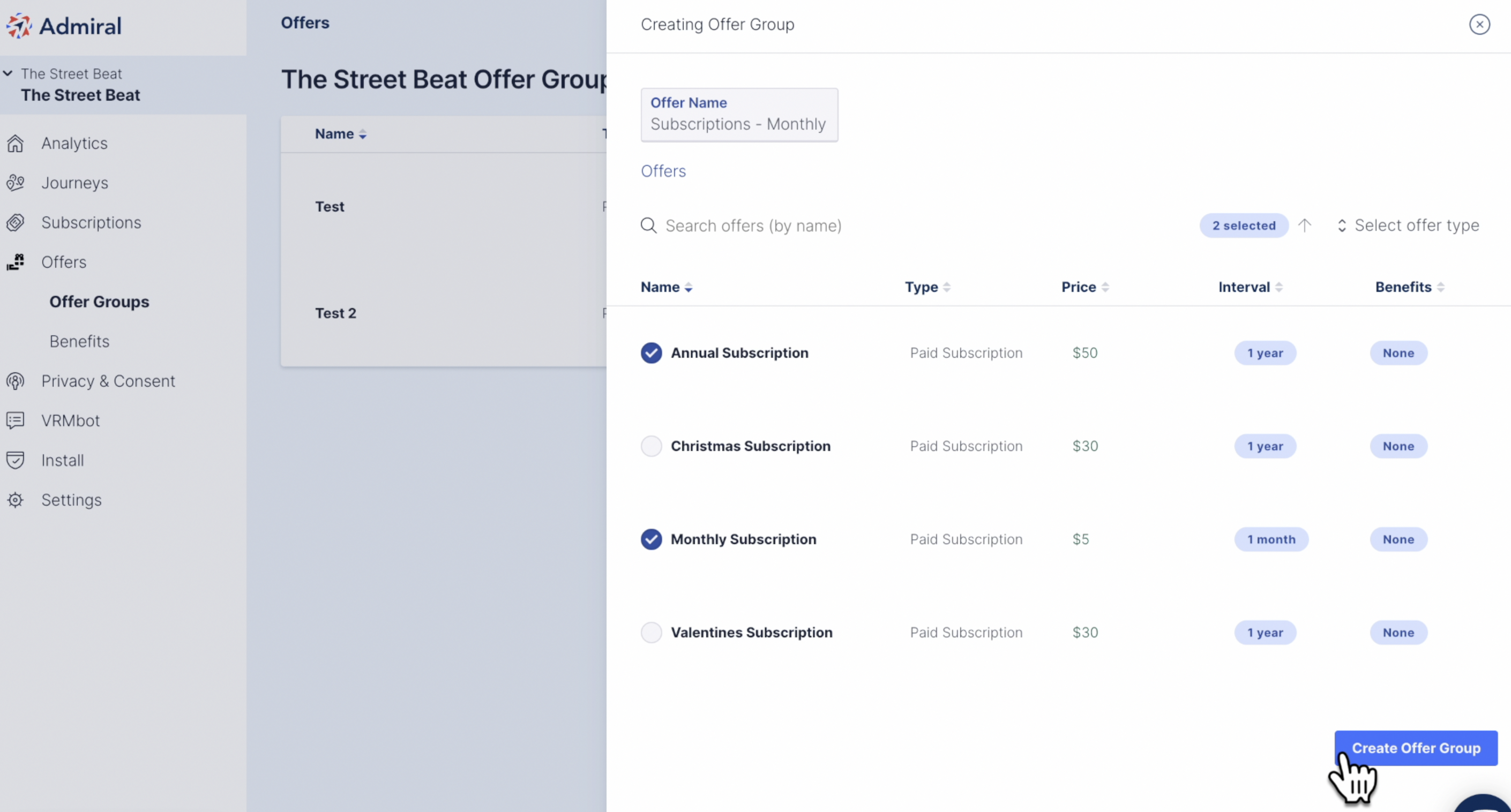This screenshot has width=1511, height=812.
Task: Click the Settings gear icon
Action: tap(15, 500)
